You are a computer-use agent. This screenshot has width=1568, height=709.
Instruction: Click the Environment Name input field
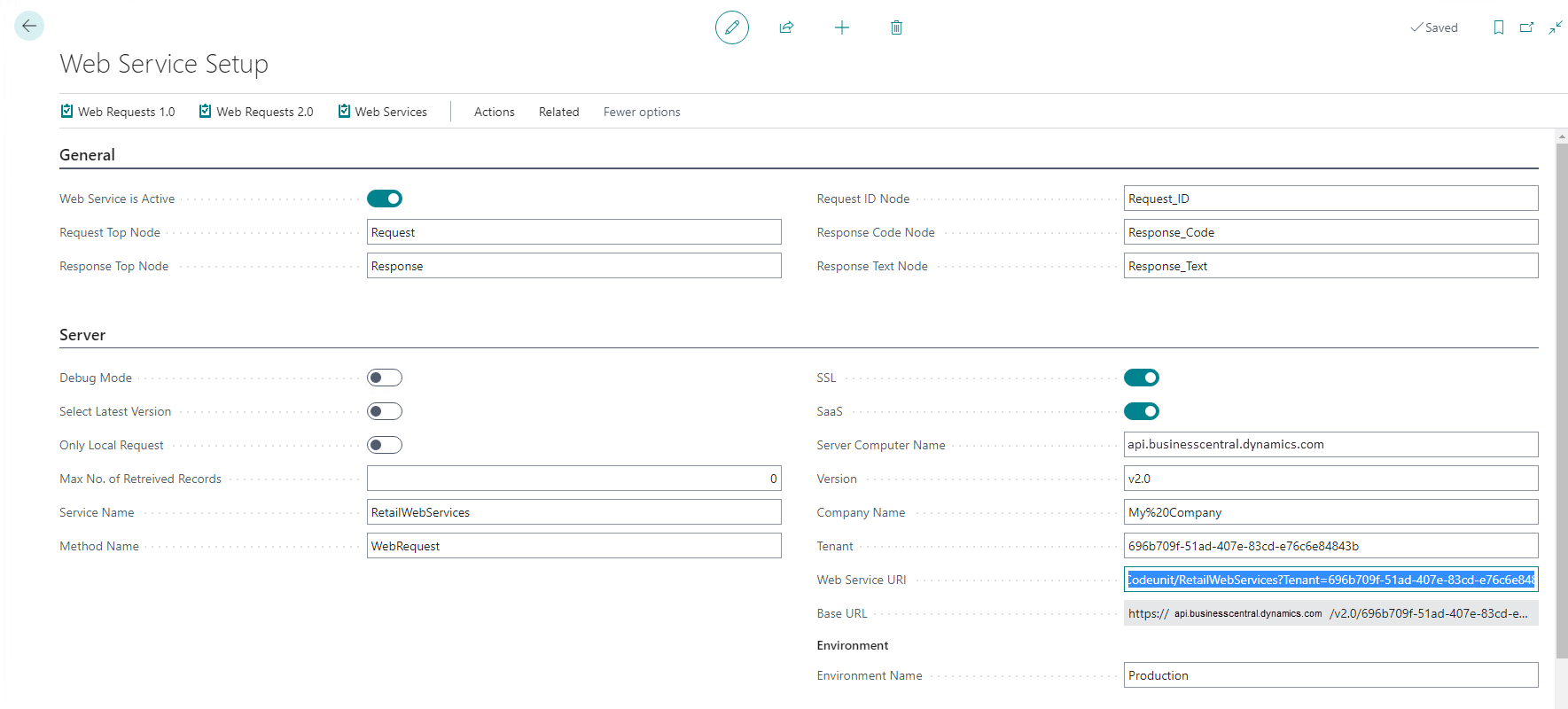[1330, 675]
